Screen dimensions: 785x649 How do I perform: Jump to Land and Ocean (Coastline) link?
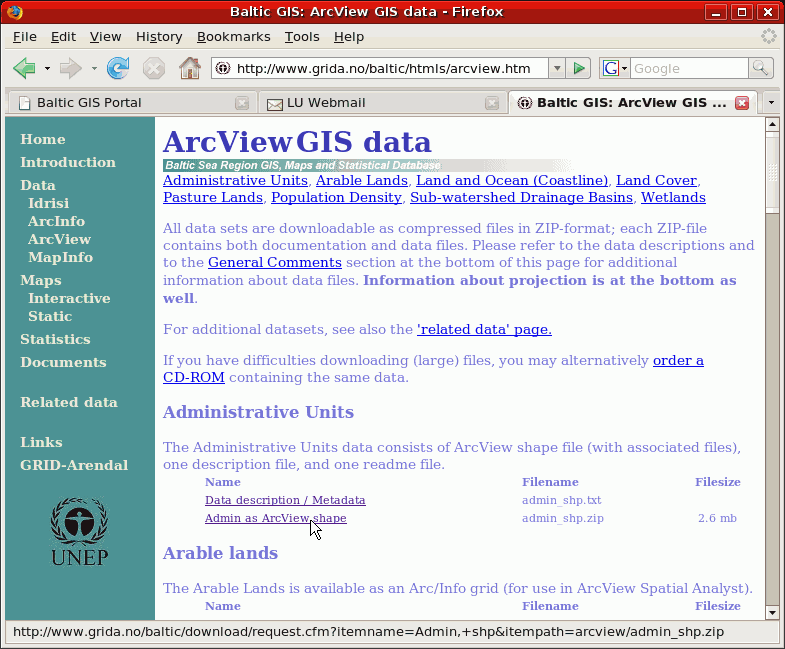click(x=512, y=180)
